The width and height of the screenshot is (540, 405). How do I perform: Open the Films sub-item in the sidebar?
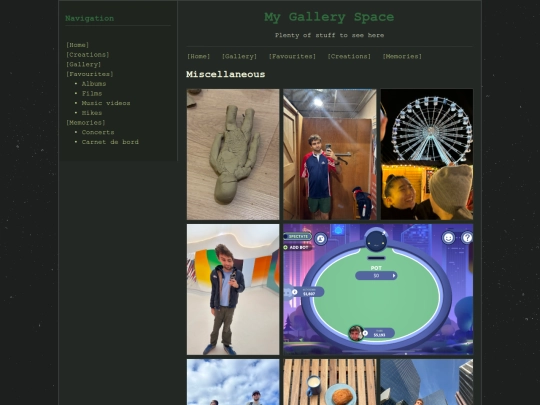click(x=92, y=93)
